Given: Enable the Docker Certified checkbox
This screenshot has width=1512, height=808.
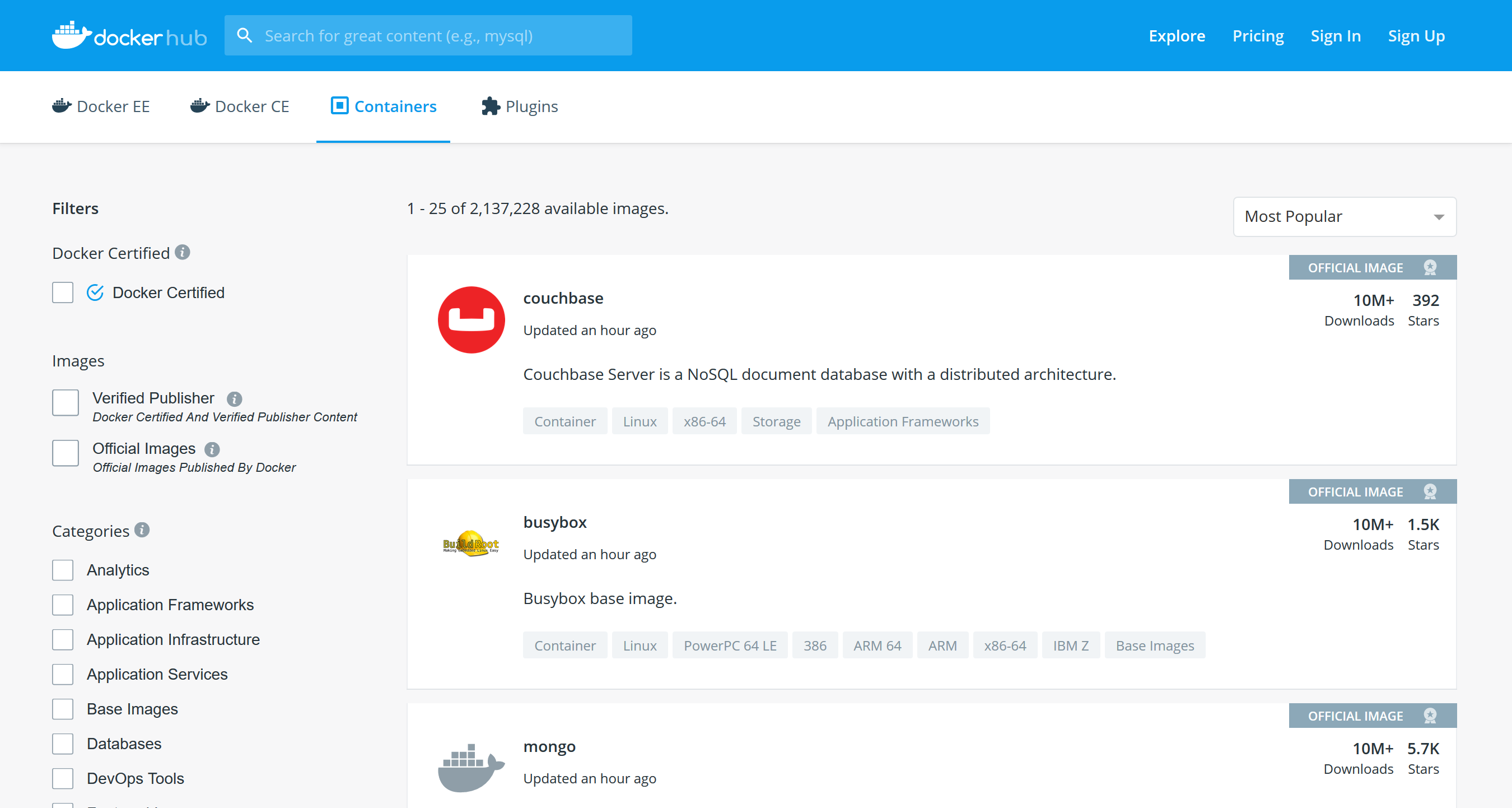Looking at the screenshot, I should click(x=63, y=292).
